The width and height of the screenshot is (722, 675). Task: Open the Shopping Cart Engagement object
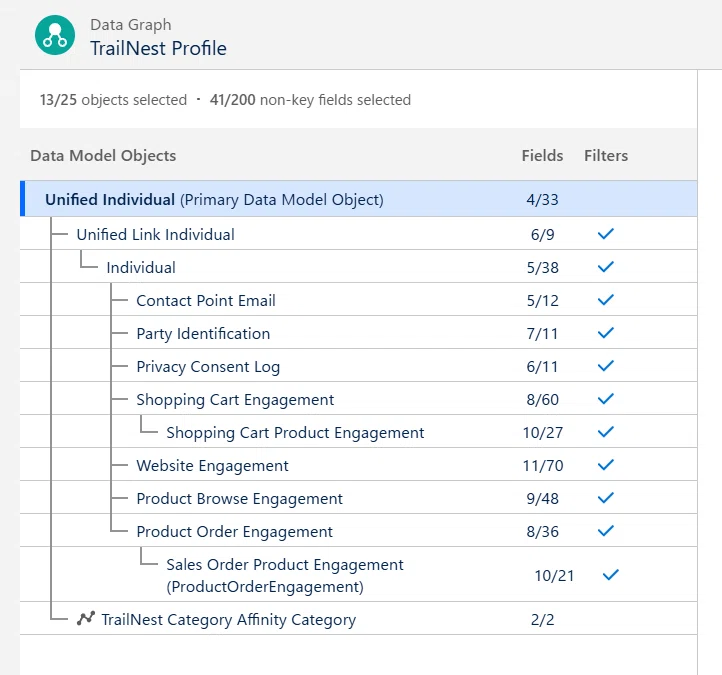point(235,400)
